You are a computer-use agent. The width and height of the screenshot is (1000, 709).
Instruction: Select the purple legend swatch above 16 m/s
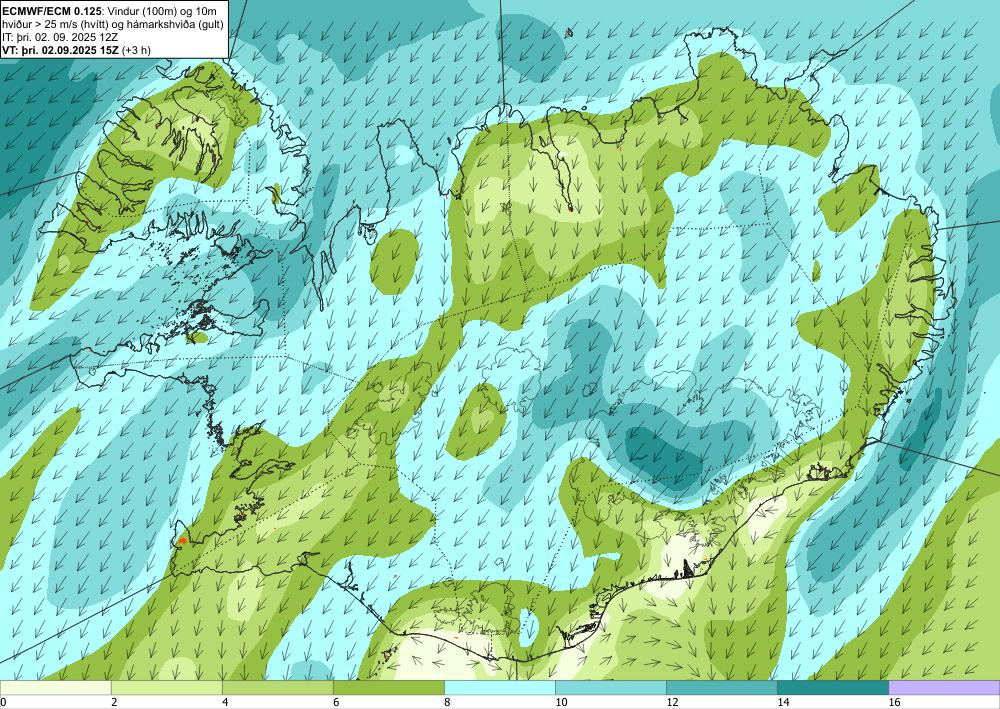(x=945, y=687)
